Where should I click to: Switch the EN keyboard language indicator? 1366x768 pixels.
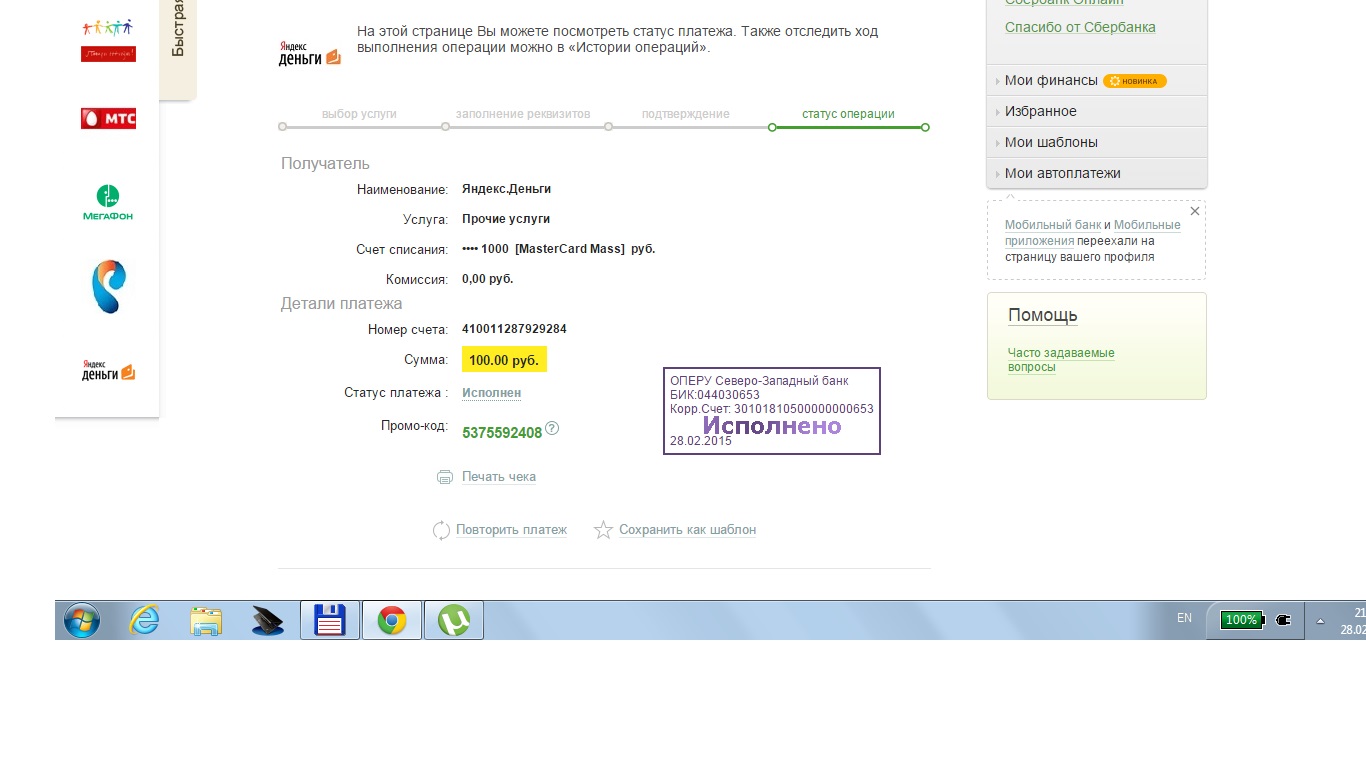tap(1184, 618)
